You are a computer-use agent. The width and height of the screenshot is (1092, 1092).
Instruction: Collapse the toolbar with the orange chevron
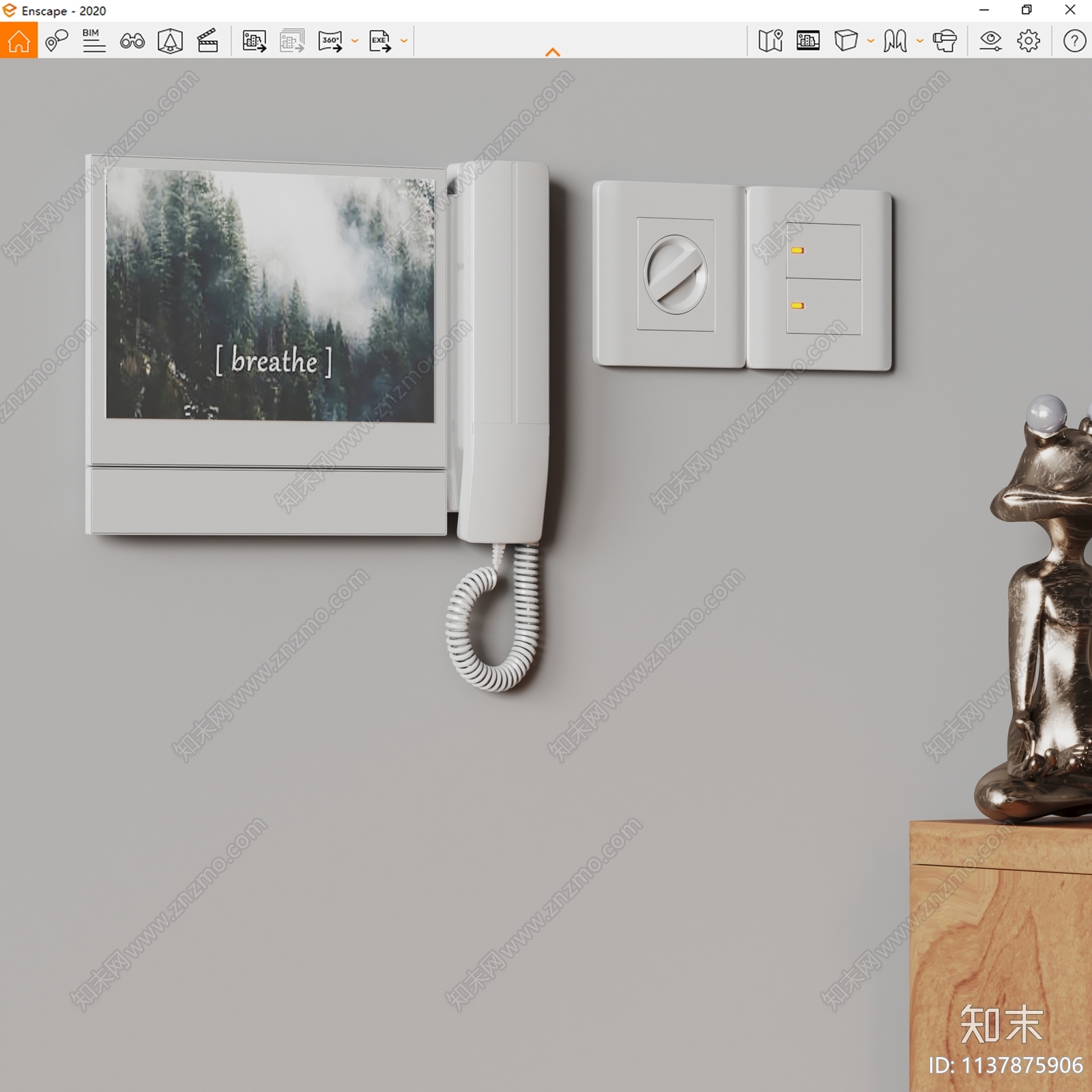click(553, 52)
